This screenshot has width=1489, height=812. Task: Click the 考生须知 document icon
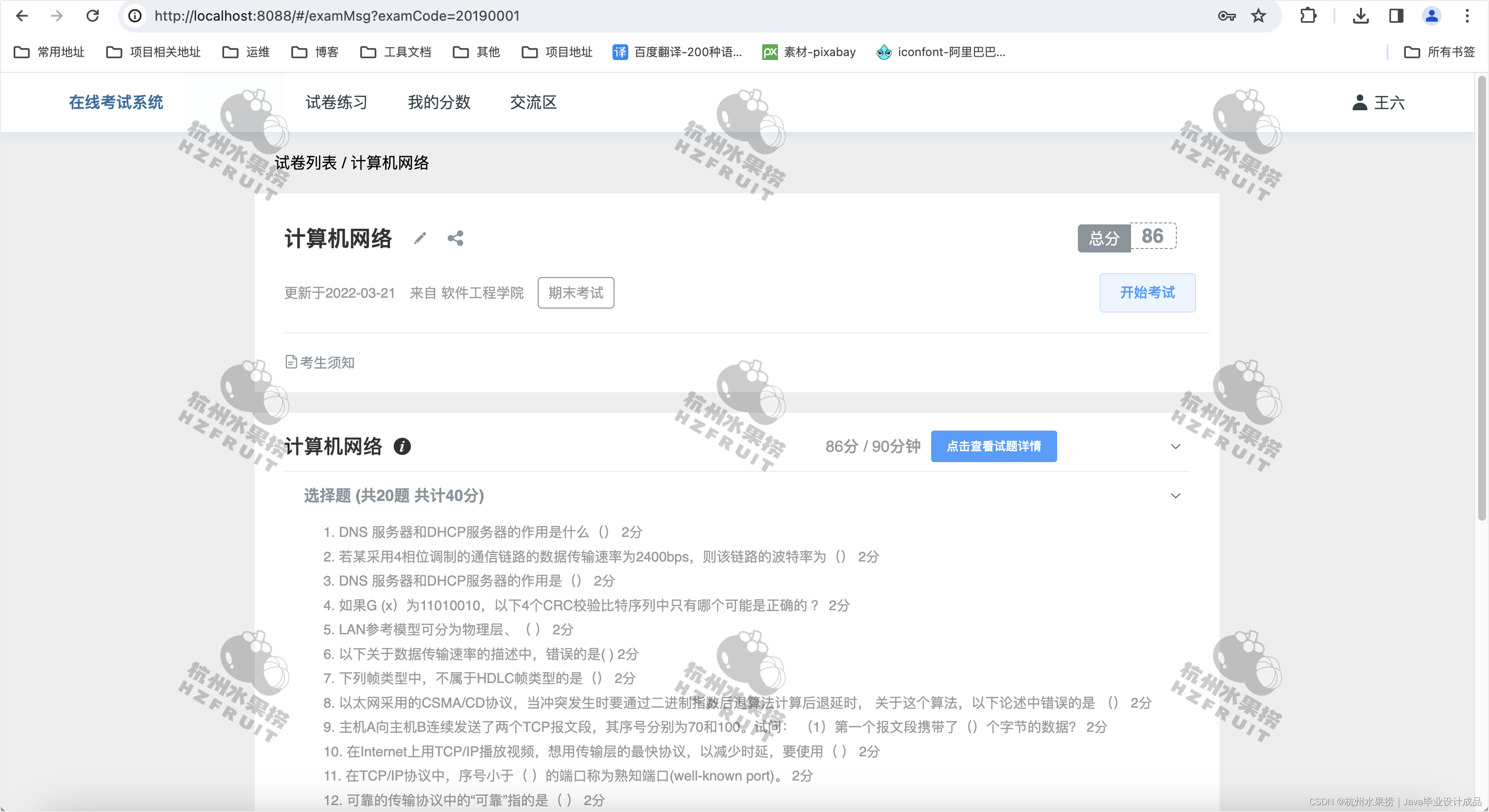click(x=291, y=362)
